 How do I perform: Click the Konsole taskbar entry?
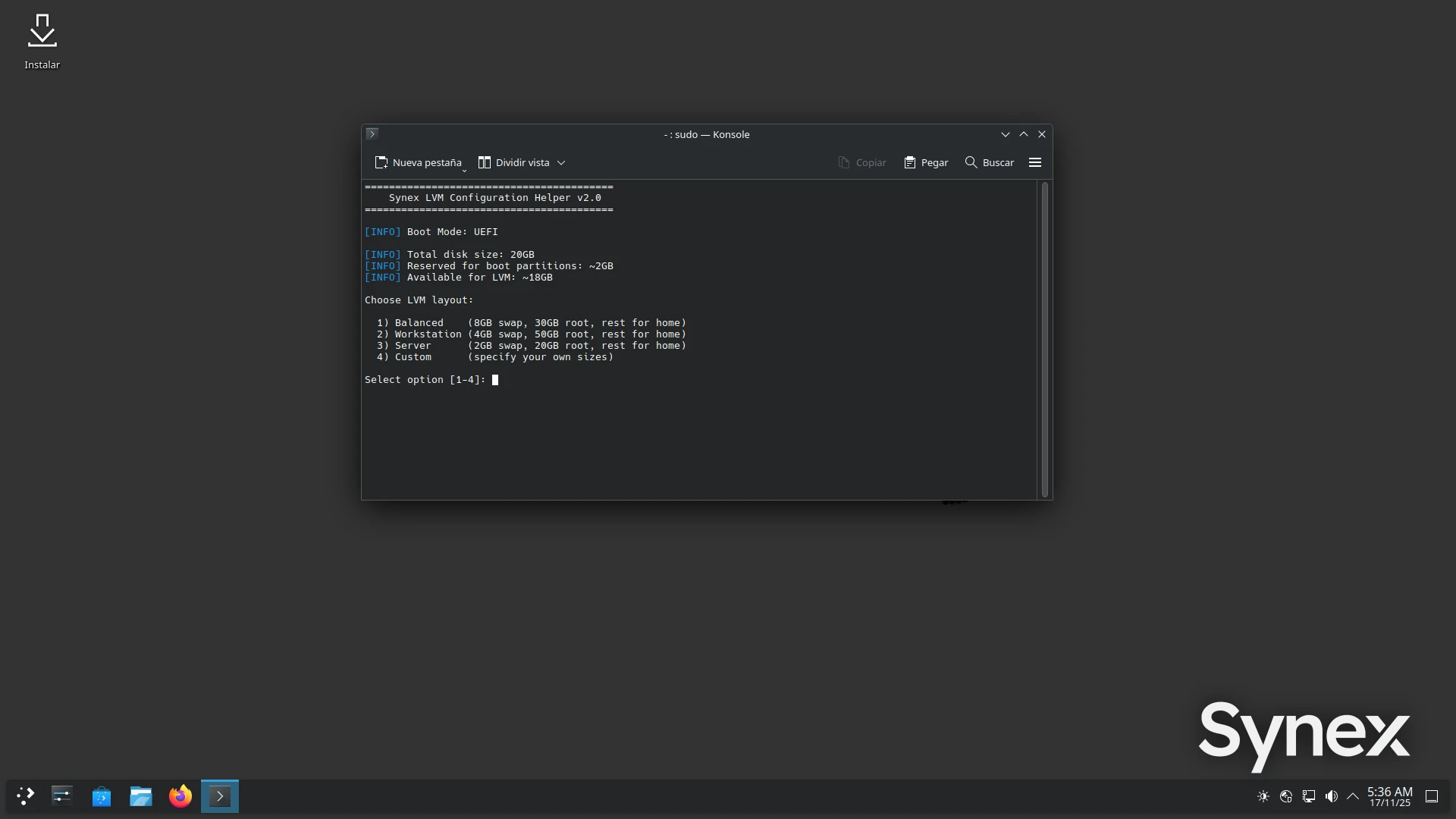[220, 796]
